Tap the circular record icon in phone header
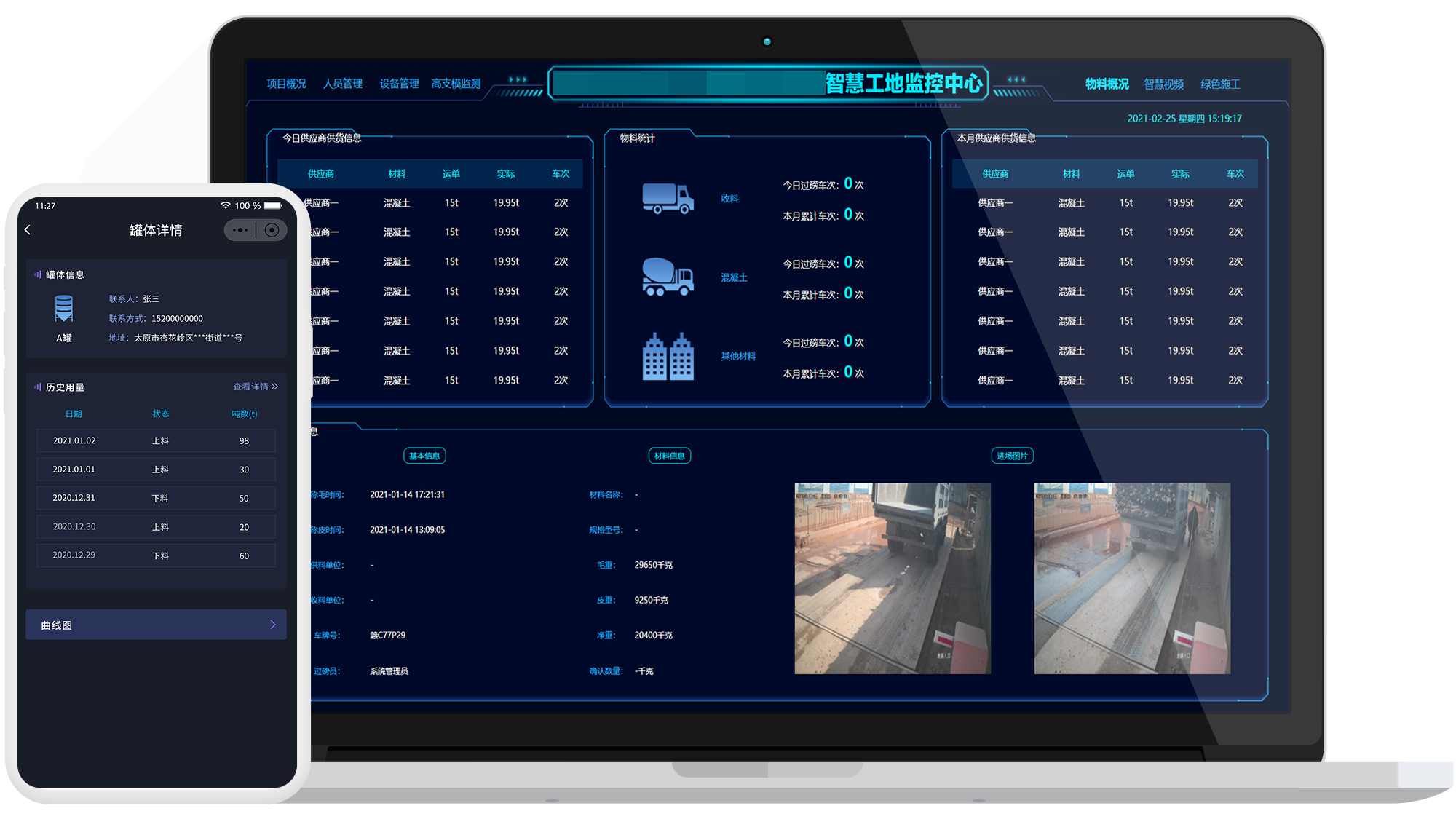Image resolution: width=1456 pixels, height=819 pixels. click(x=272, y=230)
